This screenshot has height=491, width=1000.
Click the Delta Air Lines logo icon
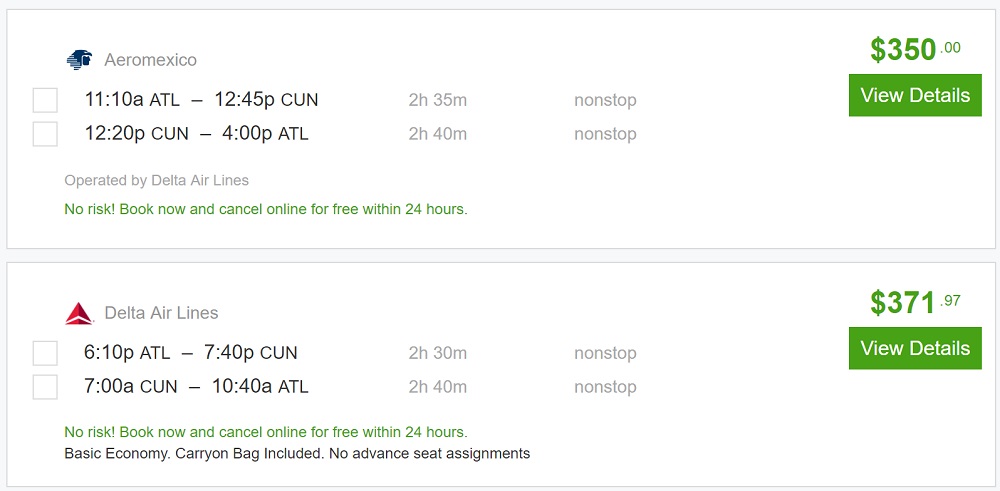(x=79, y=313)
